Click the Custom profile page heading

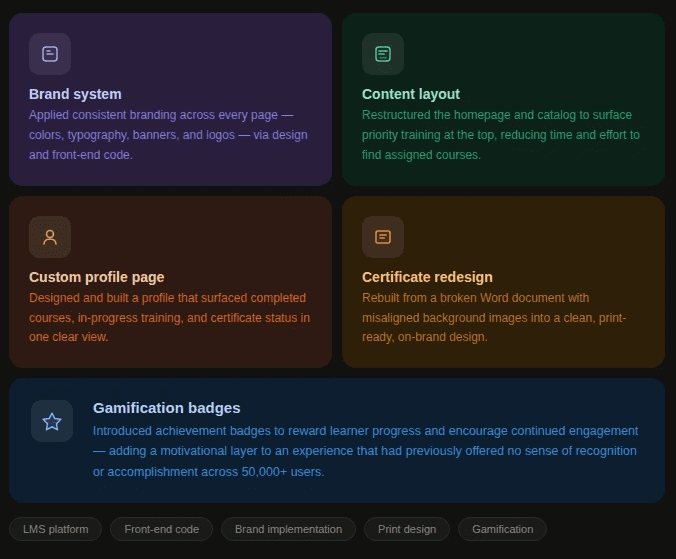click(97, 277)
